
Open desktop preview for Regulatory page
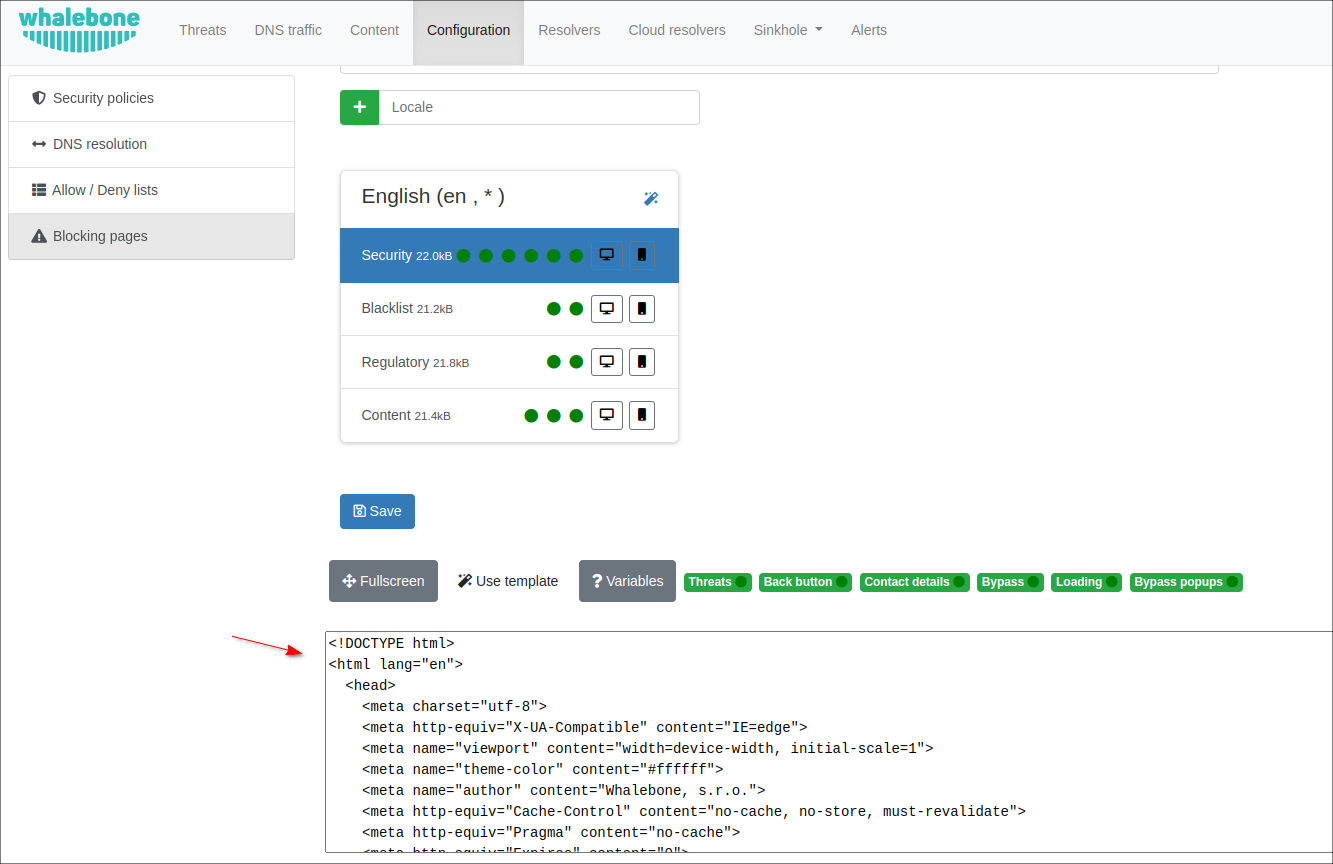[606, 362]
